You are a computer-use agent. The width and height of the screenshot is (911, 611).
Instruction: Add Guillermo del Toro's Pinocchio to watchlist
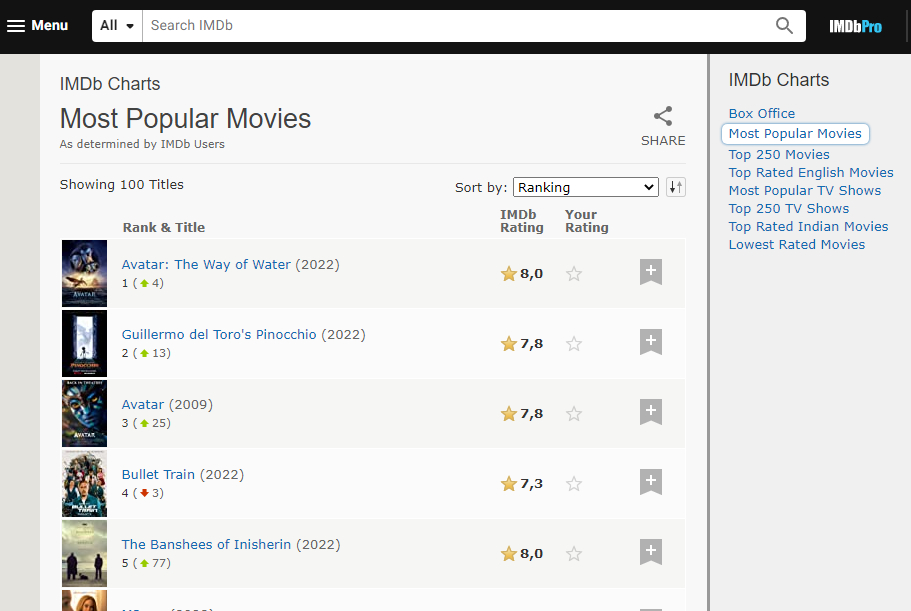(651, 342)
